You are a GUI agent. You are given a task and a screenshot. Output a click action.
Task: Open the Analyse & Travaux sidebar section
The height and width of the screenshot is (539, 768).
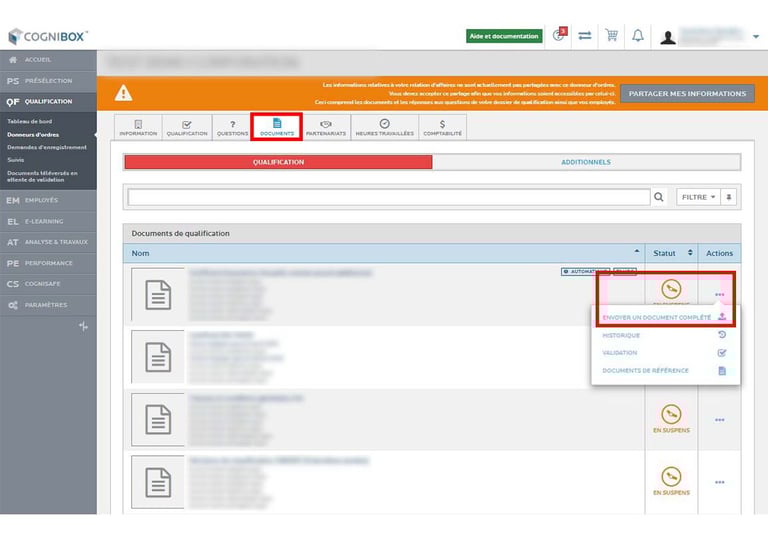48,242
